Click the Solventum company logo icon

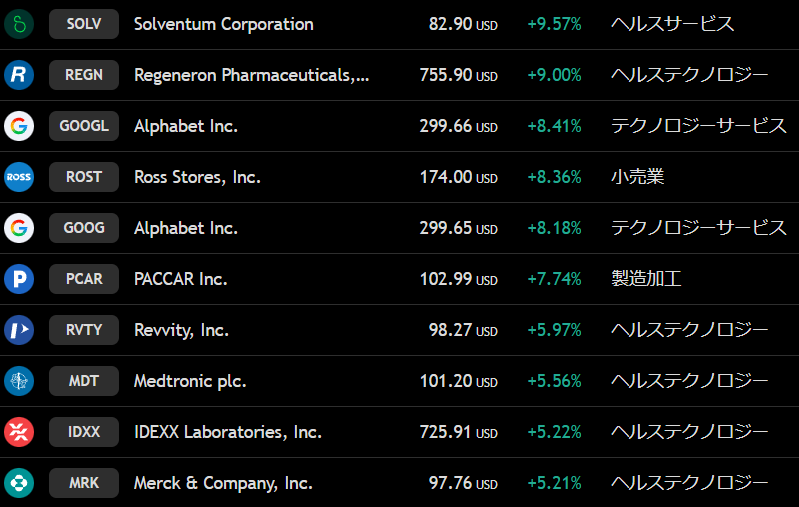[19, 24]
